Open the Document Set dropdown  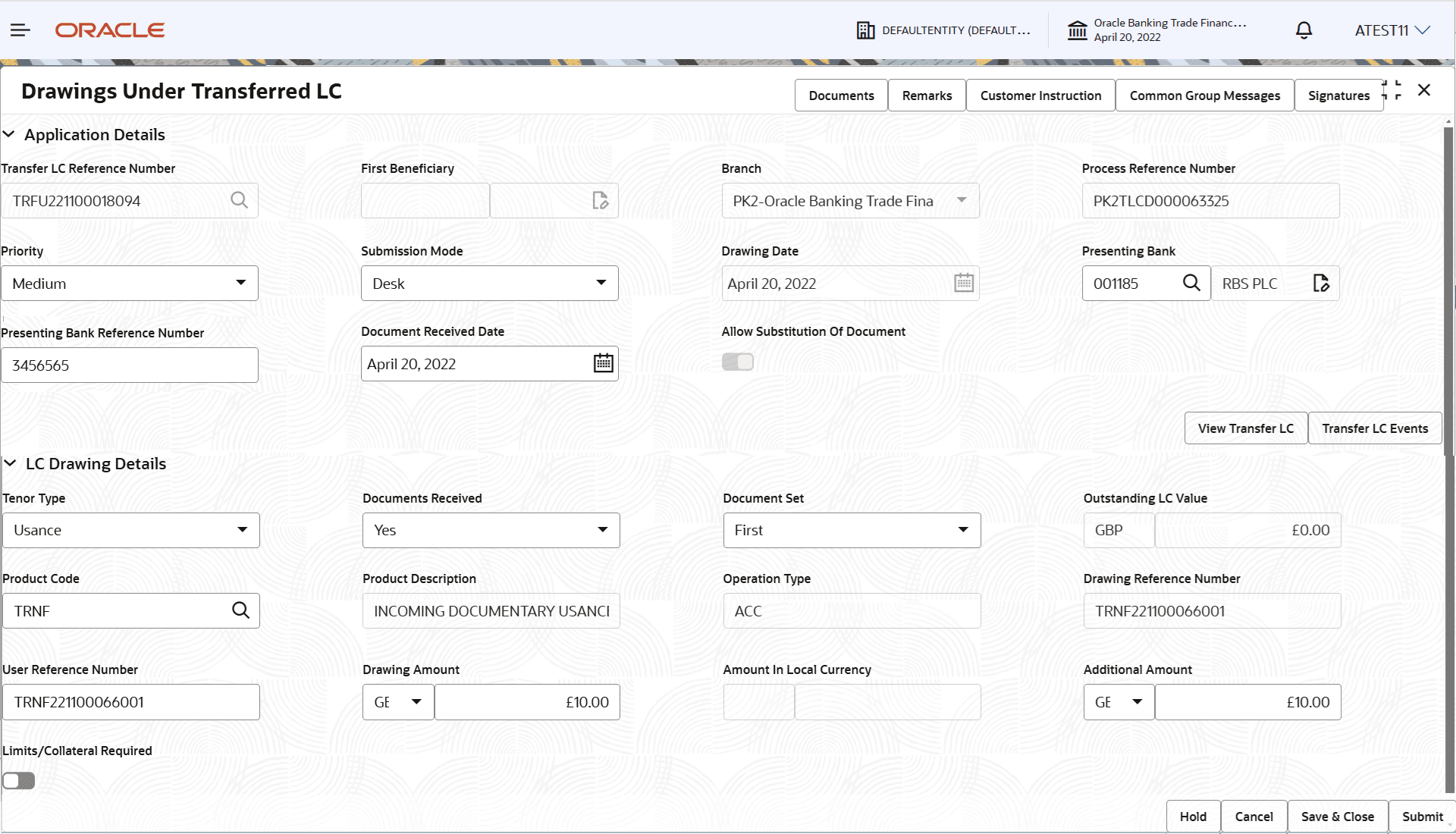point(962,530)
